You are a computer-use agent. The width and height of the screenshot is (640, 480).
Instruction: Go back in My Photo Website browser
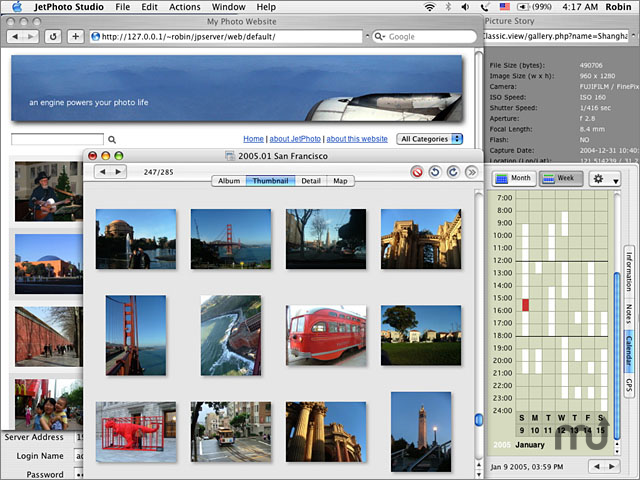coord(15,37)
